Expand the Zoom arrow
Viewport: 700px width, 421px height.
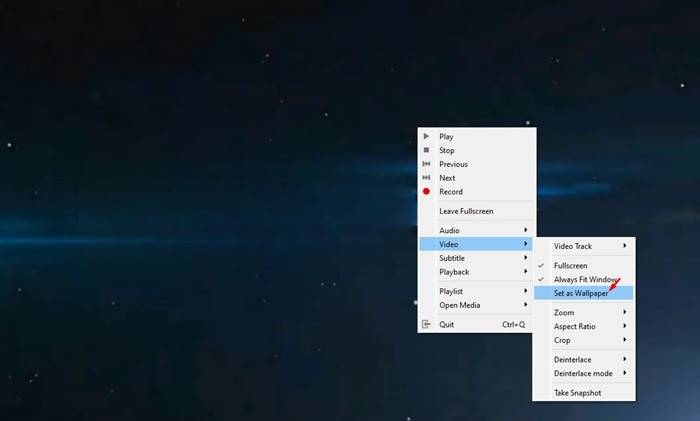click(625, 312)
